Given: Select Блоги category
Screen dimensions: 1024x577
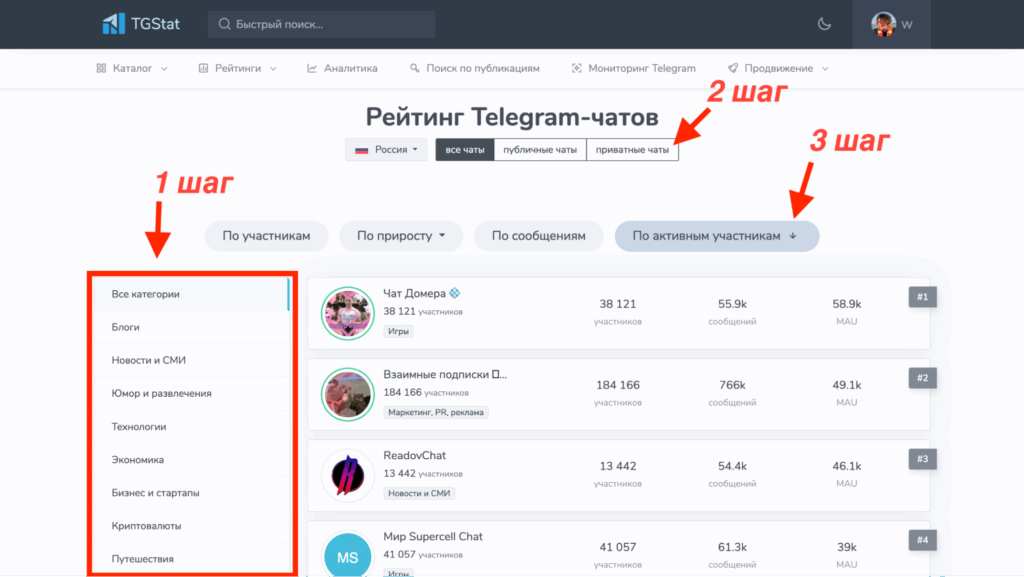Looking at the screenshot, I should coord(192,327).
